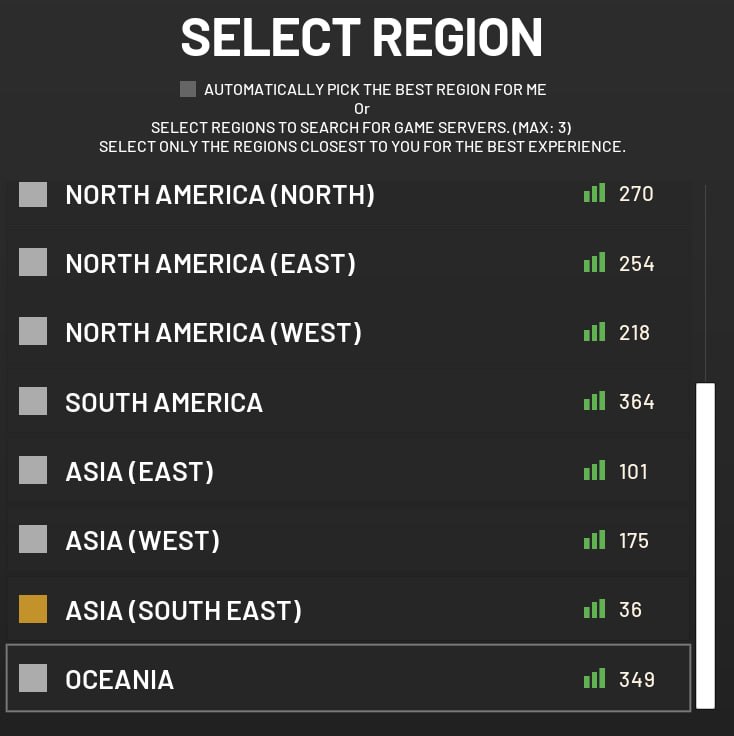Select the Asia (East) checkbox

[x=33, y=470]
